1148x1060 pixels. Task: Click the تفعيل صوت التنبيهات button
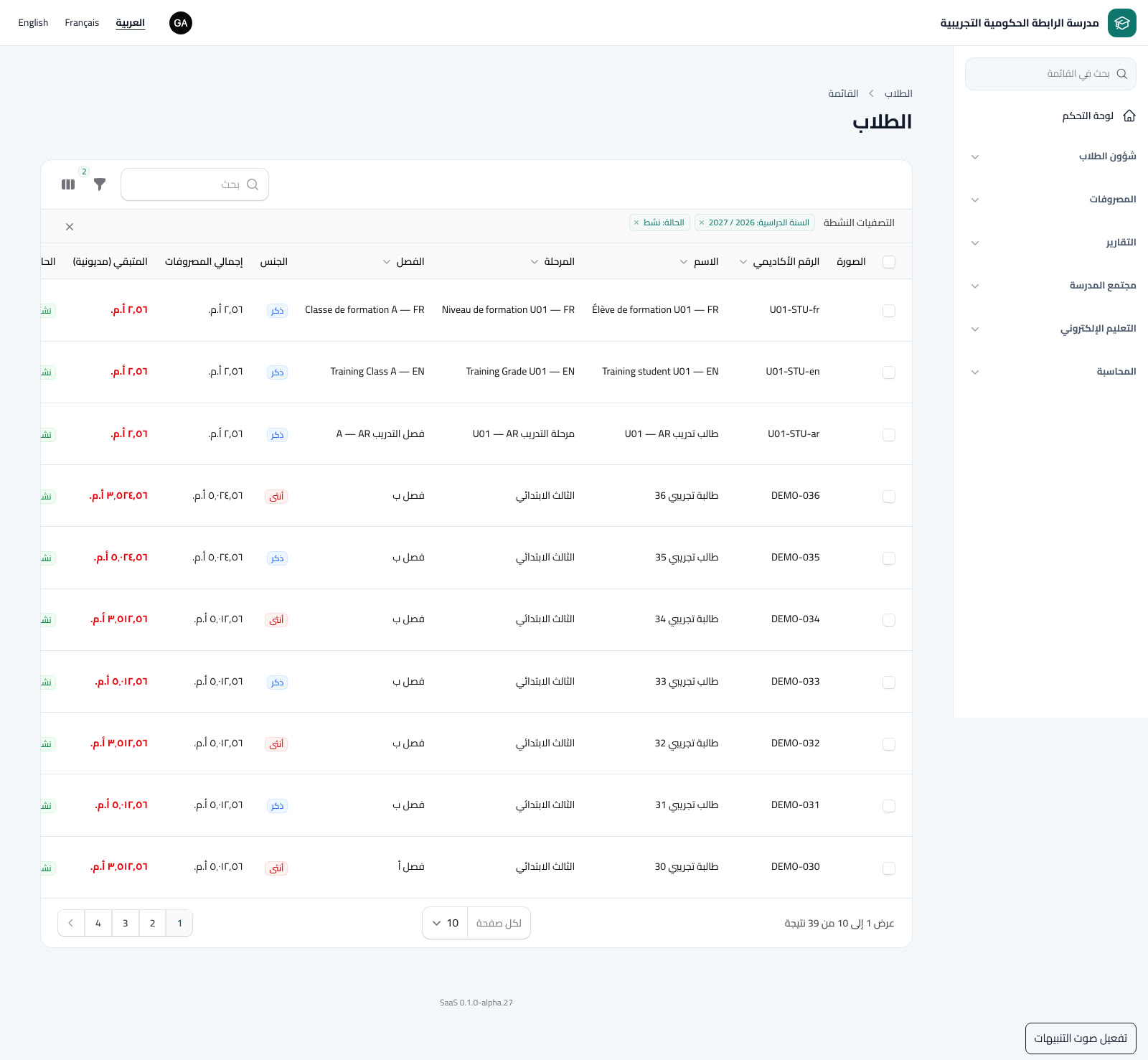tap(1081, 1038)
